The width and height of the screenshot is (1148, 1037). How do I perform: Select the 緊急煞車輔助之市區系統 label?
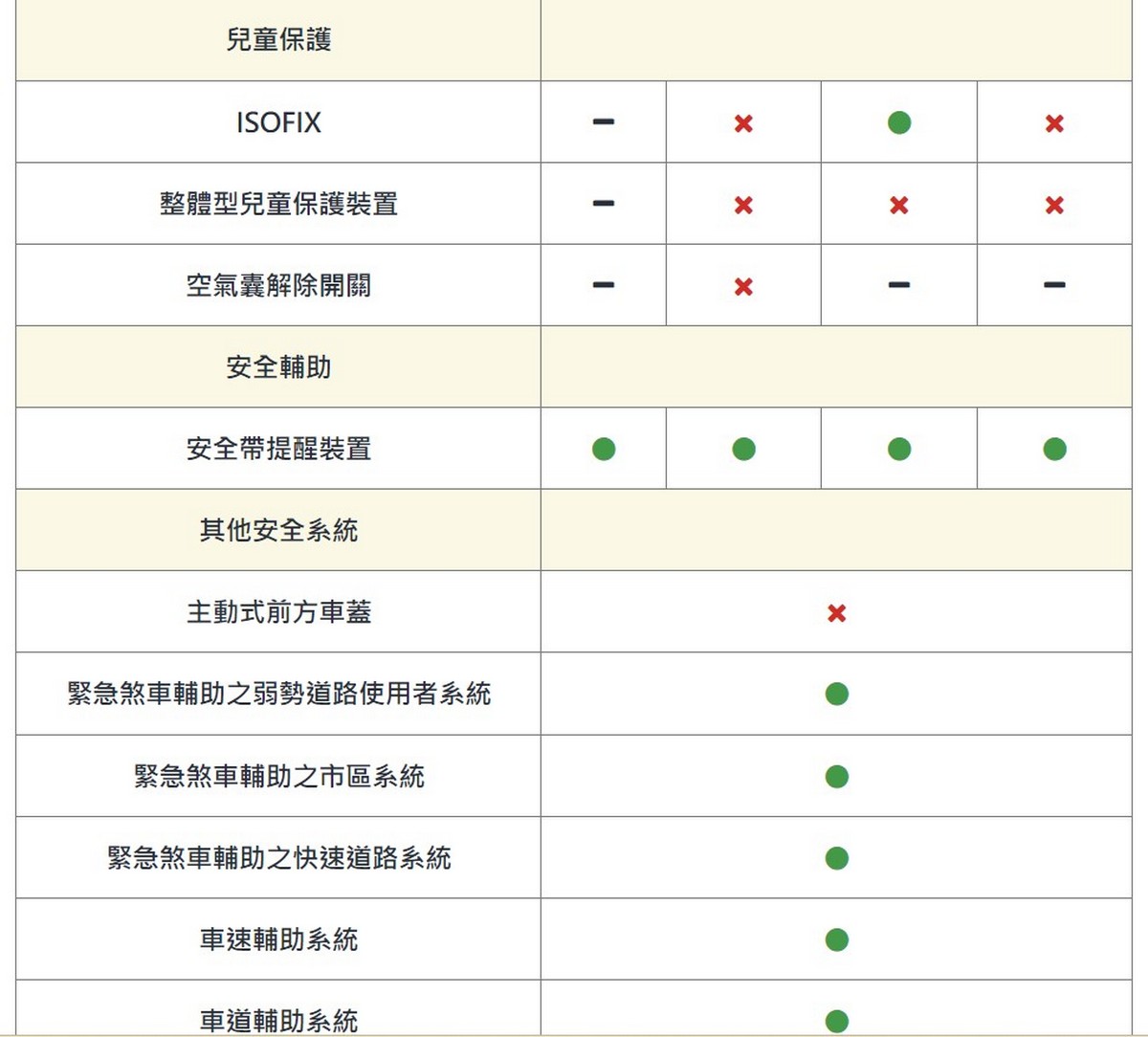click(278, 776)
